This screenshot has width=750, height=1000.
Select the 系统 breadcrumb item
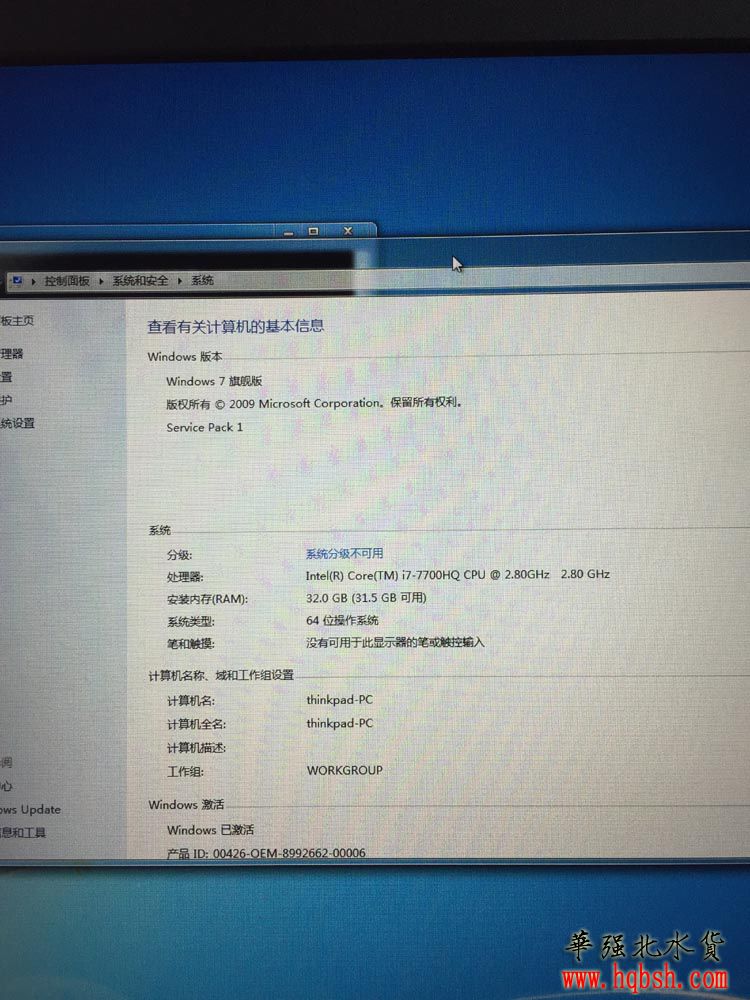point(202,280)
